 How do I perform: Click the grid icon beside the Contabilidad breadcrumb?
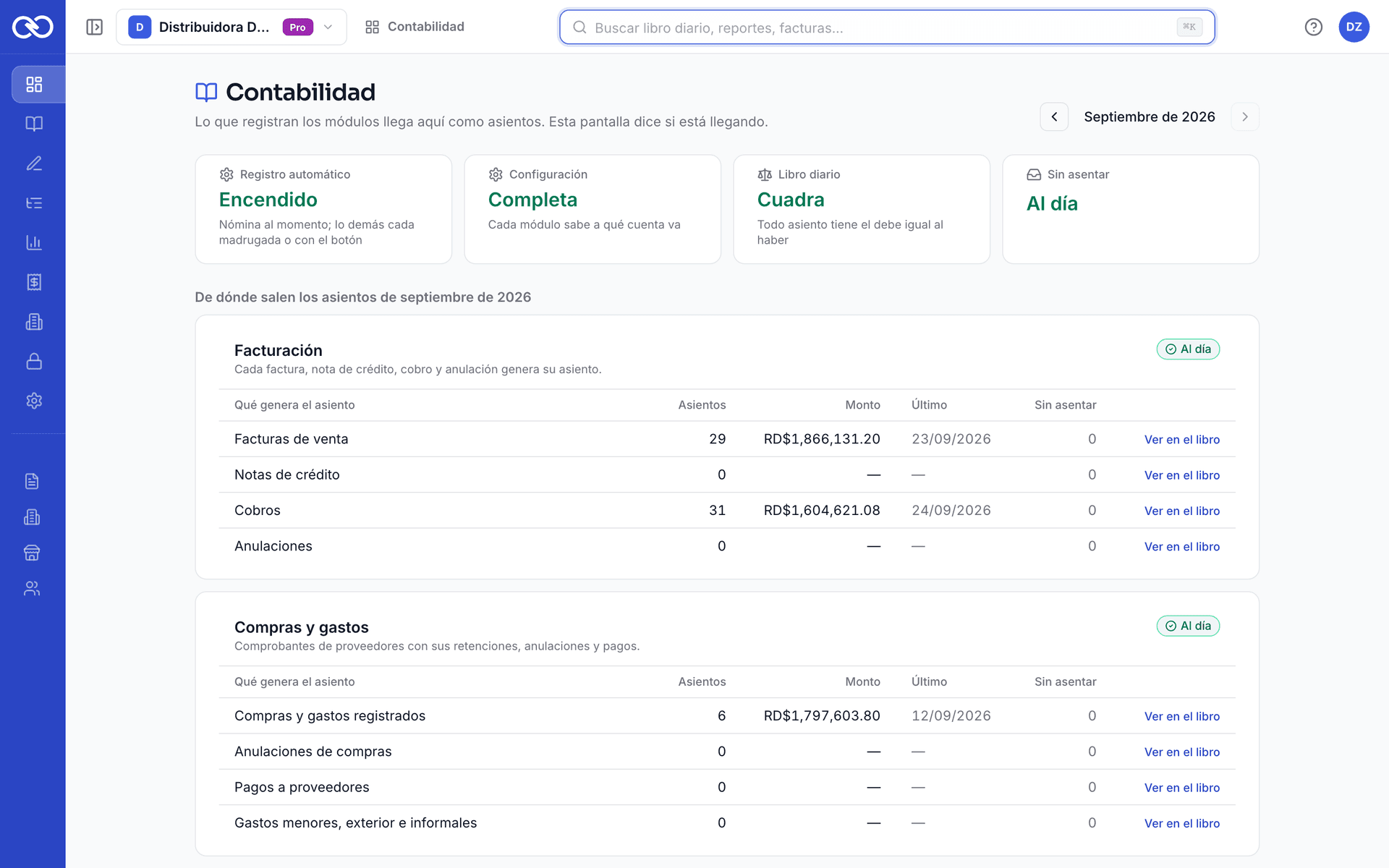[x=373, y=27]
